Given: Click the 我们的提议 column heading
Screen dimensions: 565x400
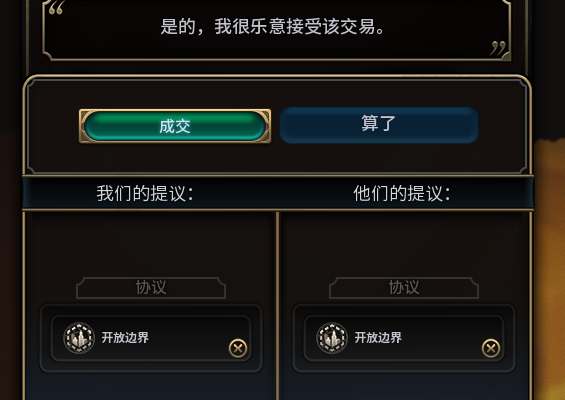Looking at the screenshot, I should tap(145, 194).
